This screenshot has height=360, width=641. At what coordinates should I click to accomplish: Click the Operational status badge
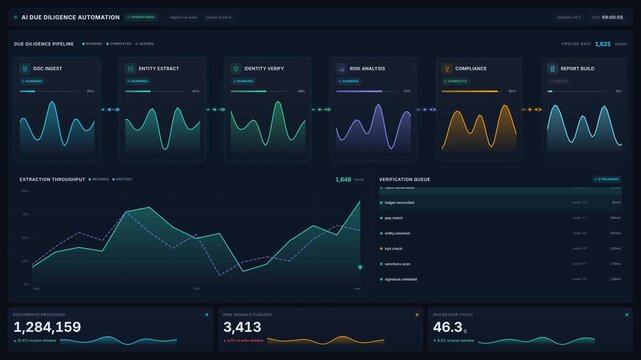point(141,18)
